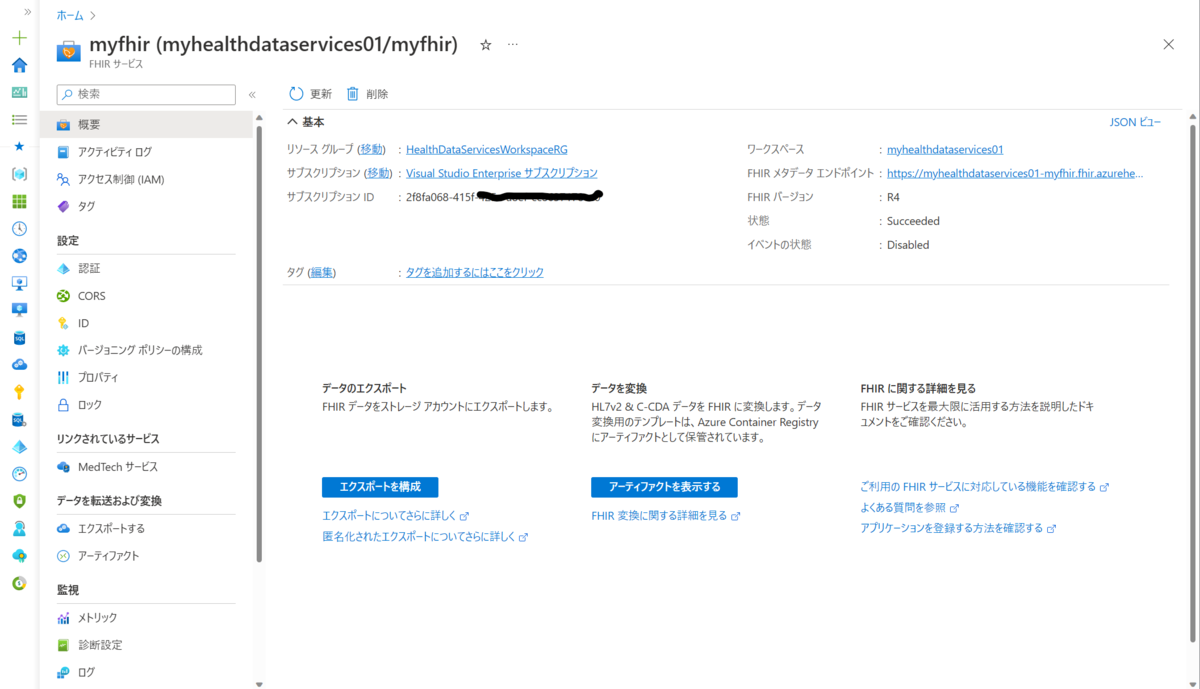Image resolution: width=1200 pixels, height=689 pixels.
Task: Click エクスポートを構成 button
Action: click(x=380, y=487)
